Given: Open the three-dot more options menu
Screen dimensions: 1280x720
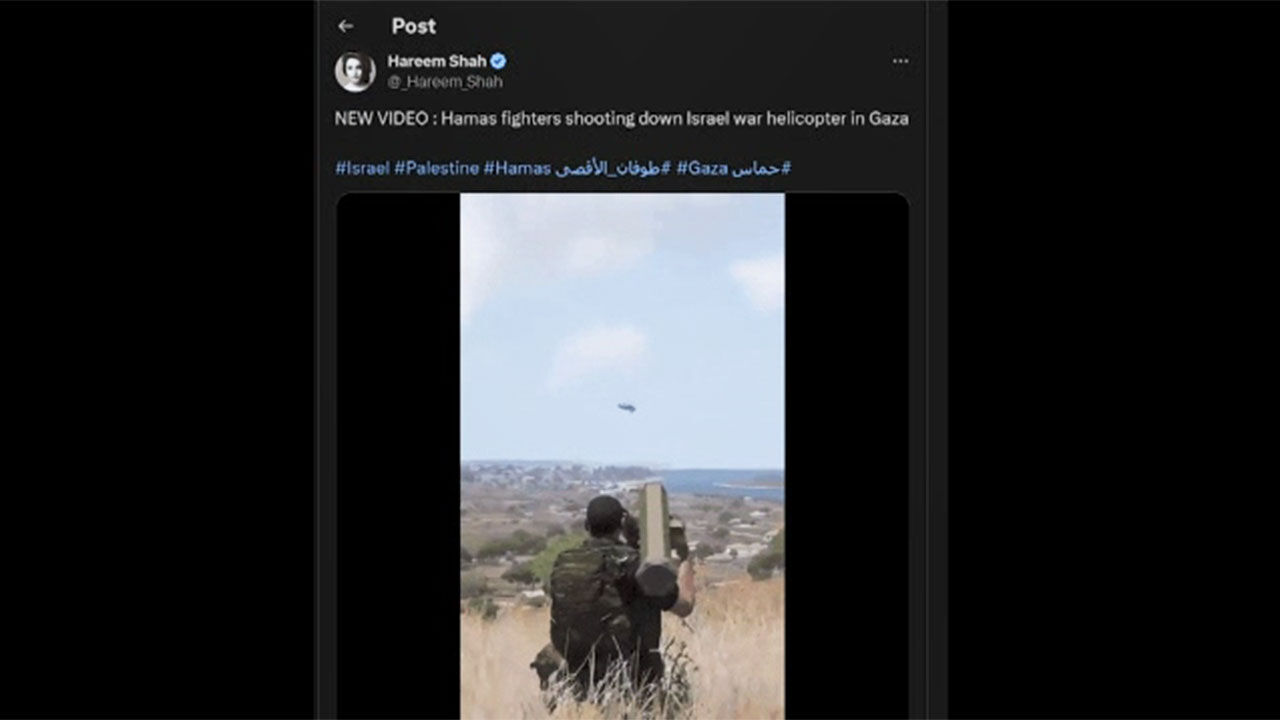Looking at the screenshot, I should [900, 61].
